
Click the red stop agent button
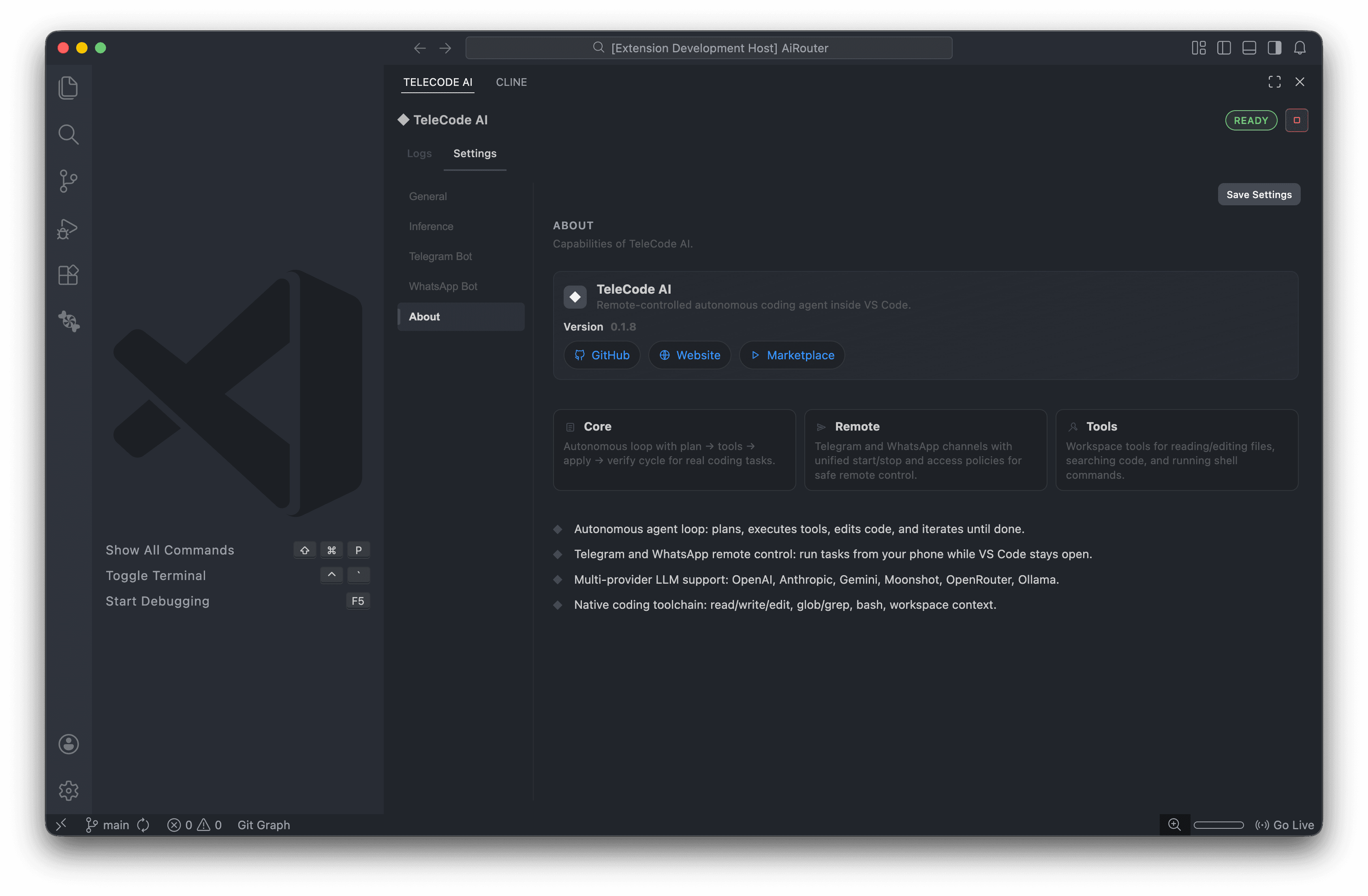coord(1296,120)
